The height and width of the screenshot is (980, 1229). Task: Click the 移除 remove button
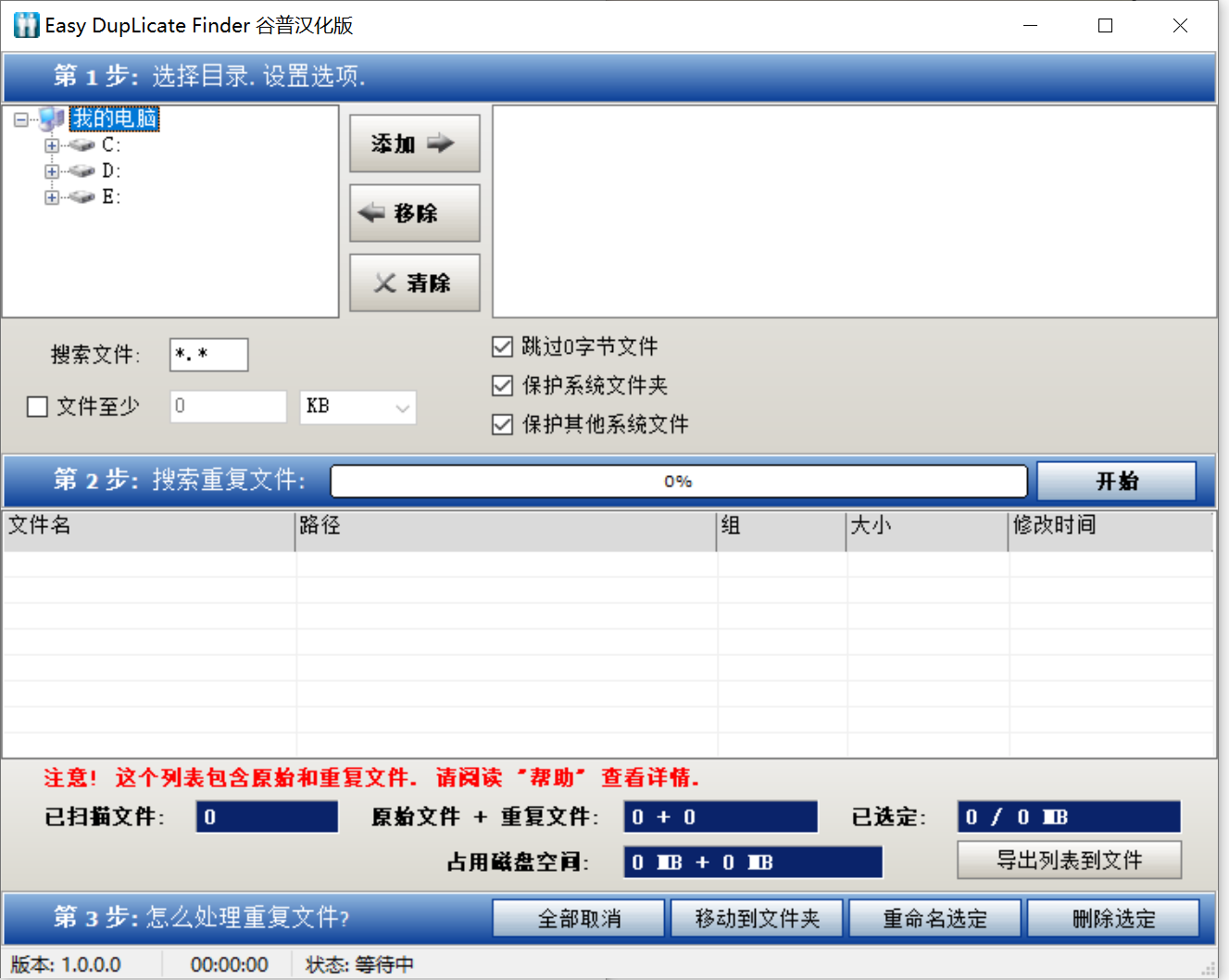coord(414,213)
